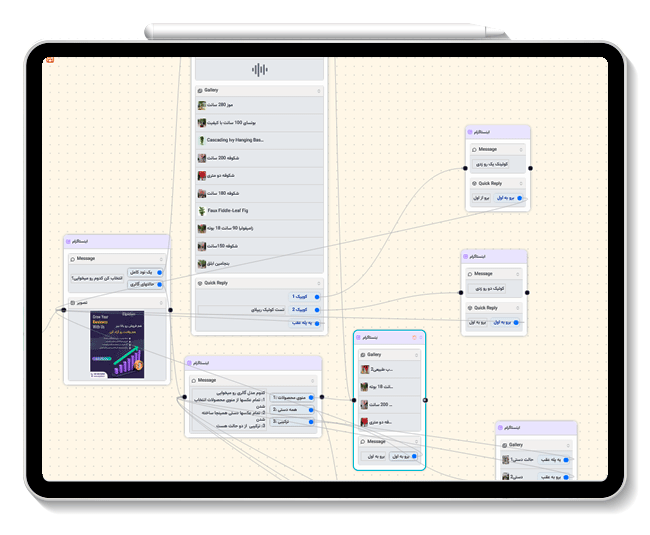
Task: Expand the Gallery section arrows in center node
Action: [x=318, y=90]
